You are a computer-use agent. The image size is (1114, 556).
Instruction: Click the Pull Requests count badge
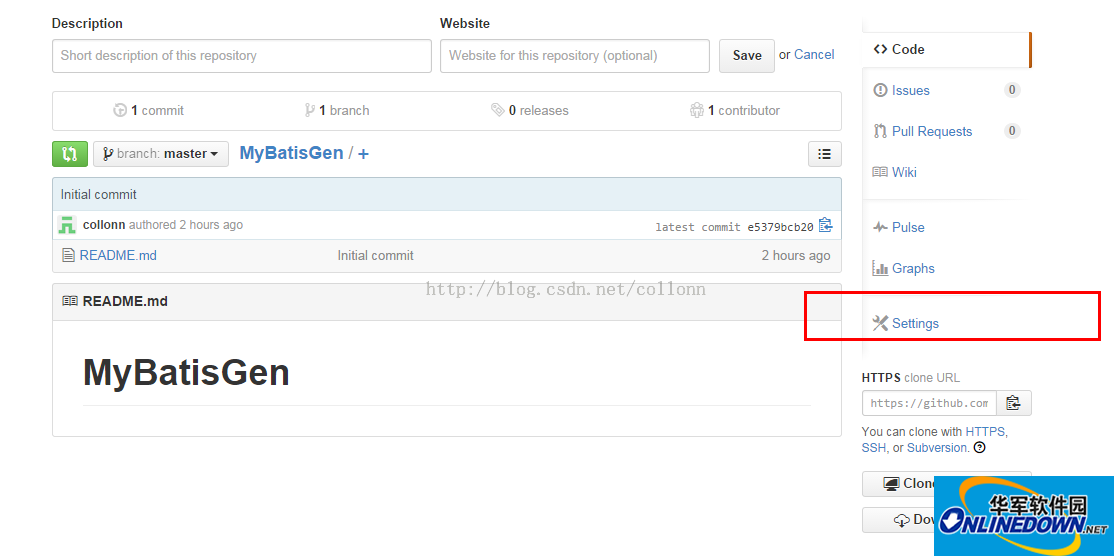[1012, 131]
